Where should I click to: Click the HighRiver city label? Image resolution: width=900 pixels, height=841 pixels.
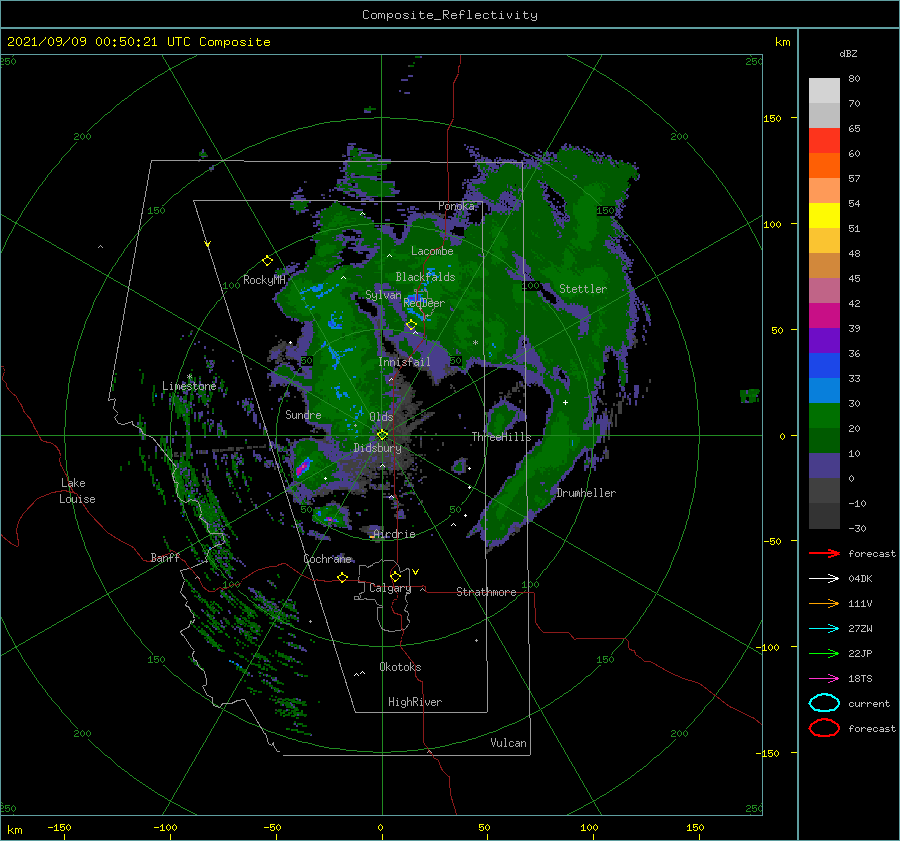[415, 702]
